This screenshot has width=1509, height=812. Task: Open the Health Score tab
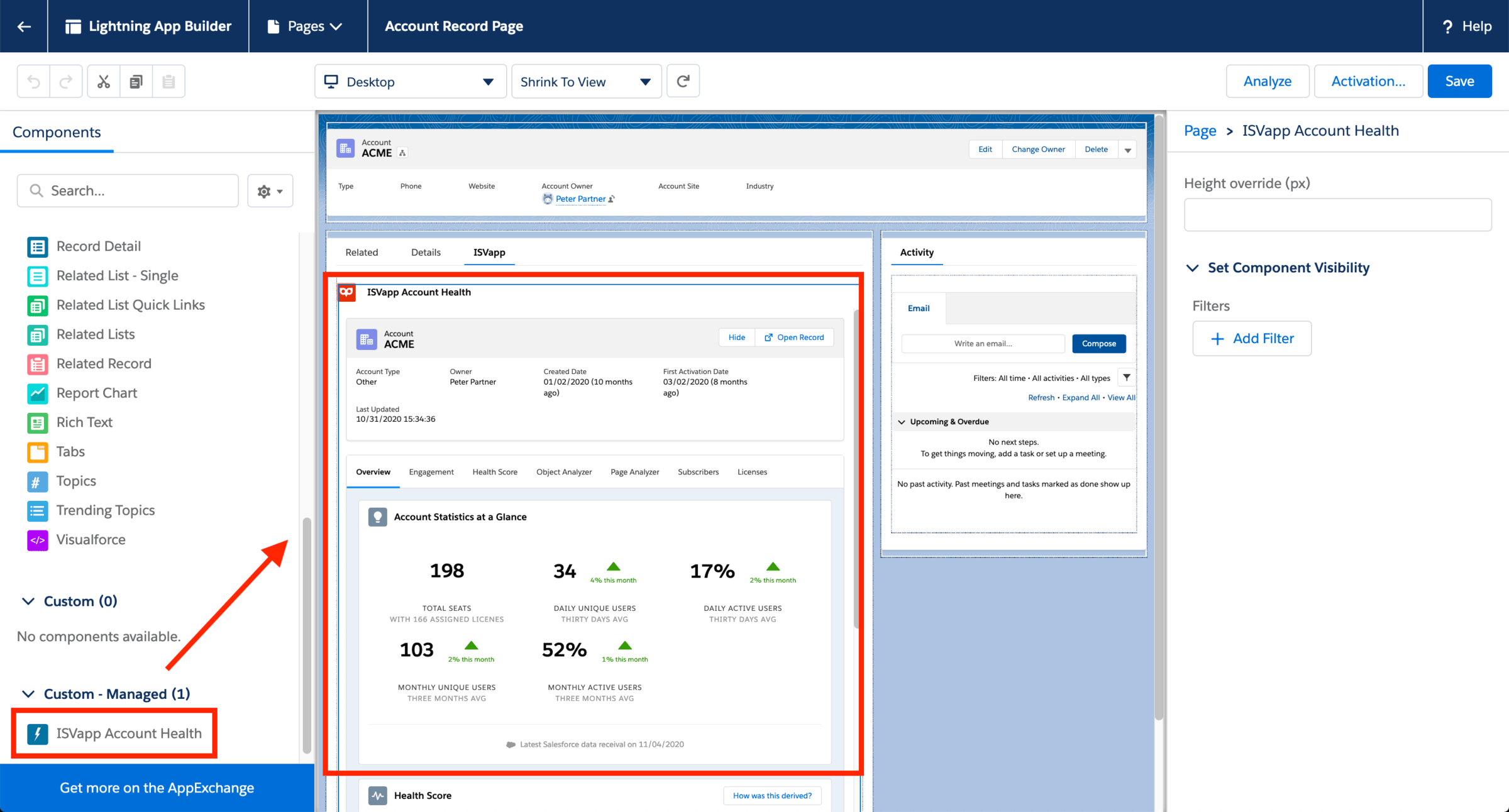pyautogui.click(x=495, y=472)
